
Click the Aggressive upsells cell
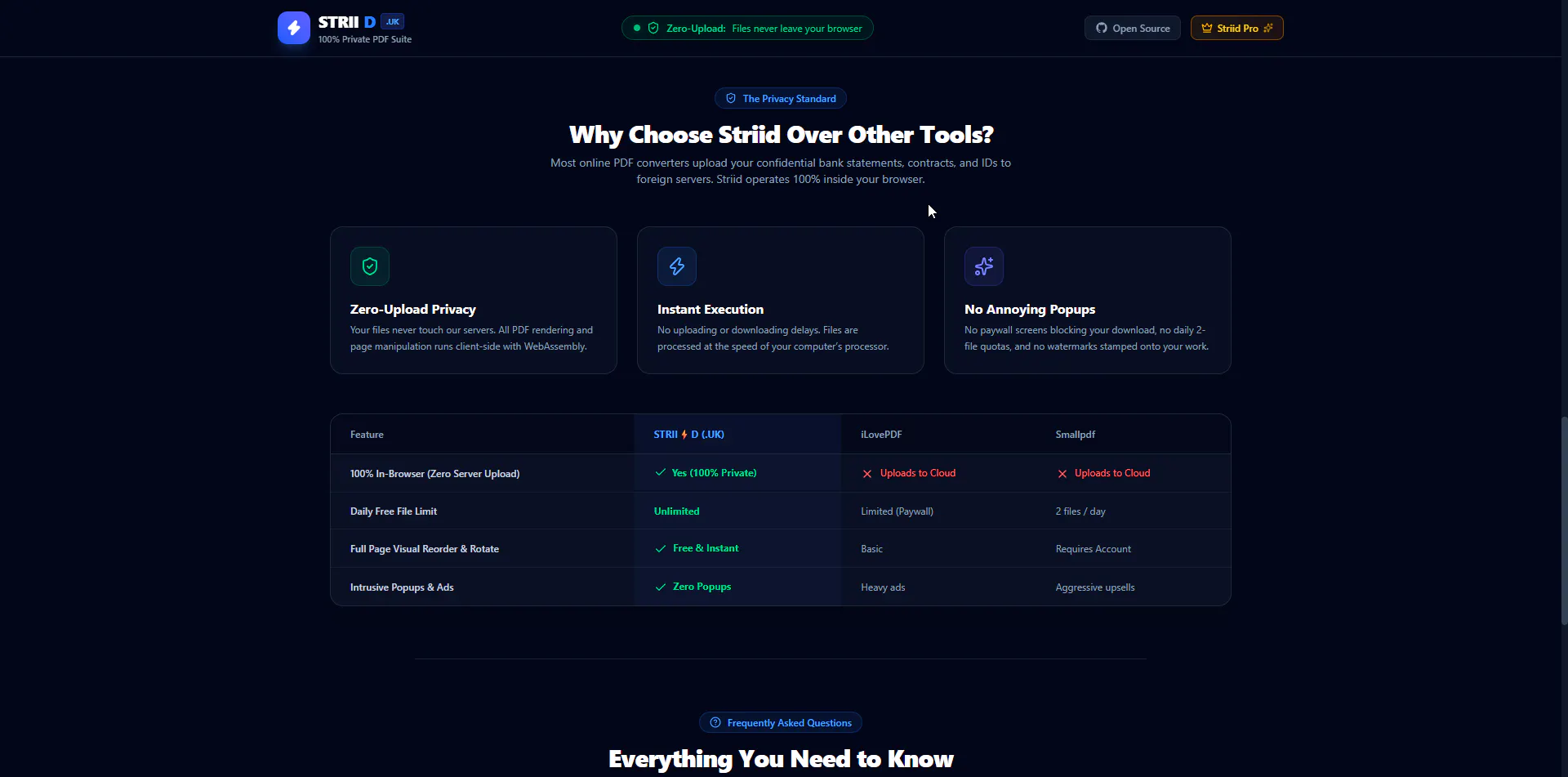click(1095, 587)
